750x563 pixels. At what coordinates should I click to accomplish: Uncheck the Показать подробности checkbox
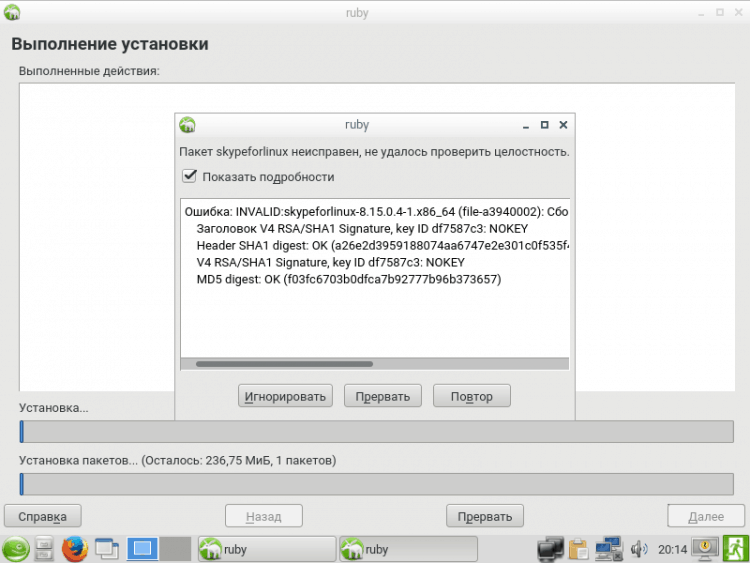pos(188,176)
